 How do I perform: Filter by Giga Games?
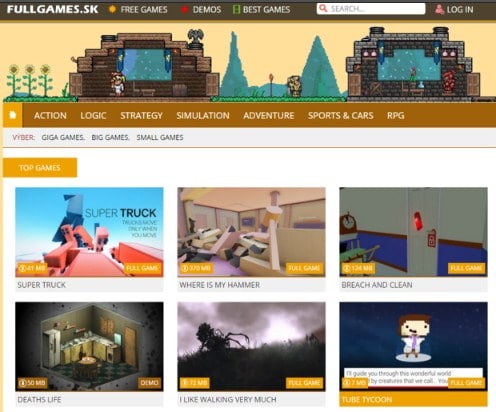[x=63, y=137]
